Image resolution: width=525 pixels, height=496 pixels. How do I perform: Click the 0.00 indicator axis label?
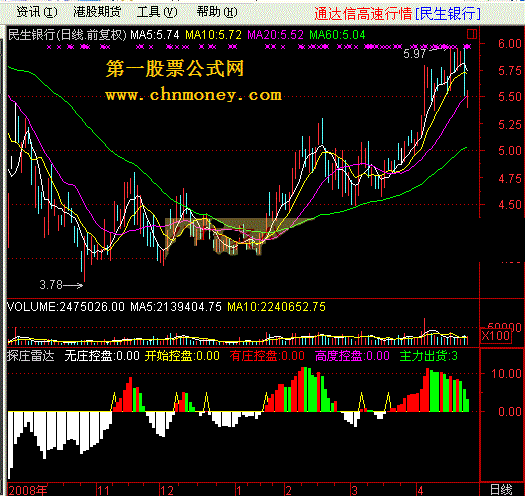point(510,412)
